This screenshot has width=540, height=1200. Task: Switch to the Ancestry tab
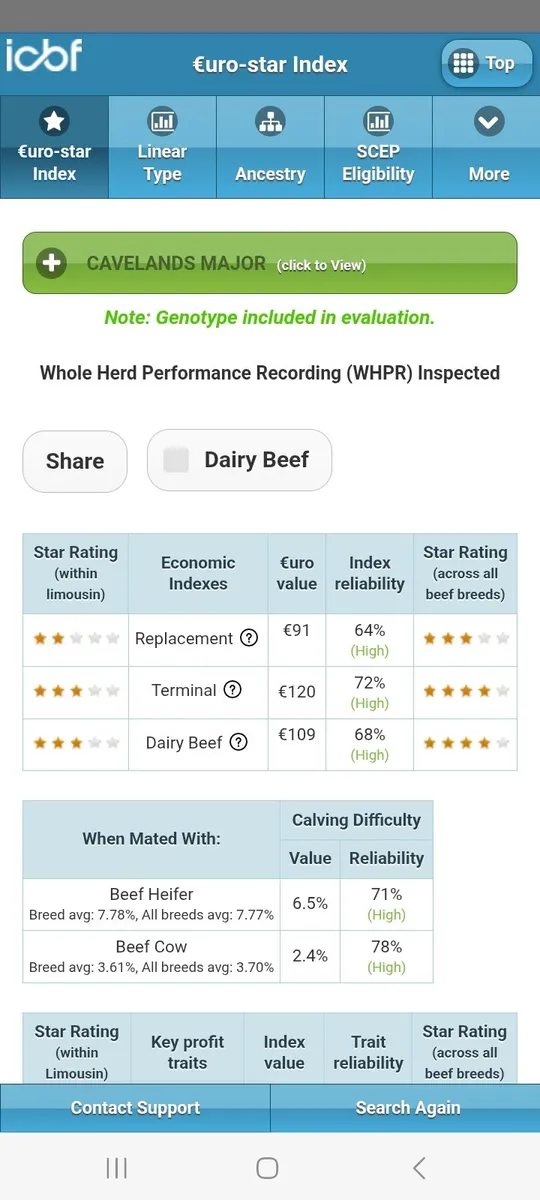pos(270,147)
